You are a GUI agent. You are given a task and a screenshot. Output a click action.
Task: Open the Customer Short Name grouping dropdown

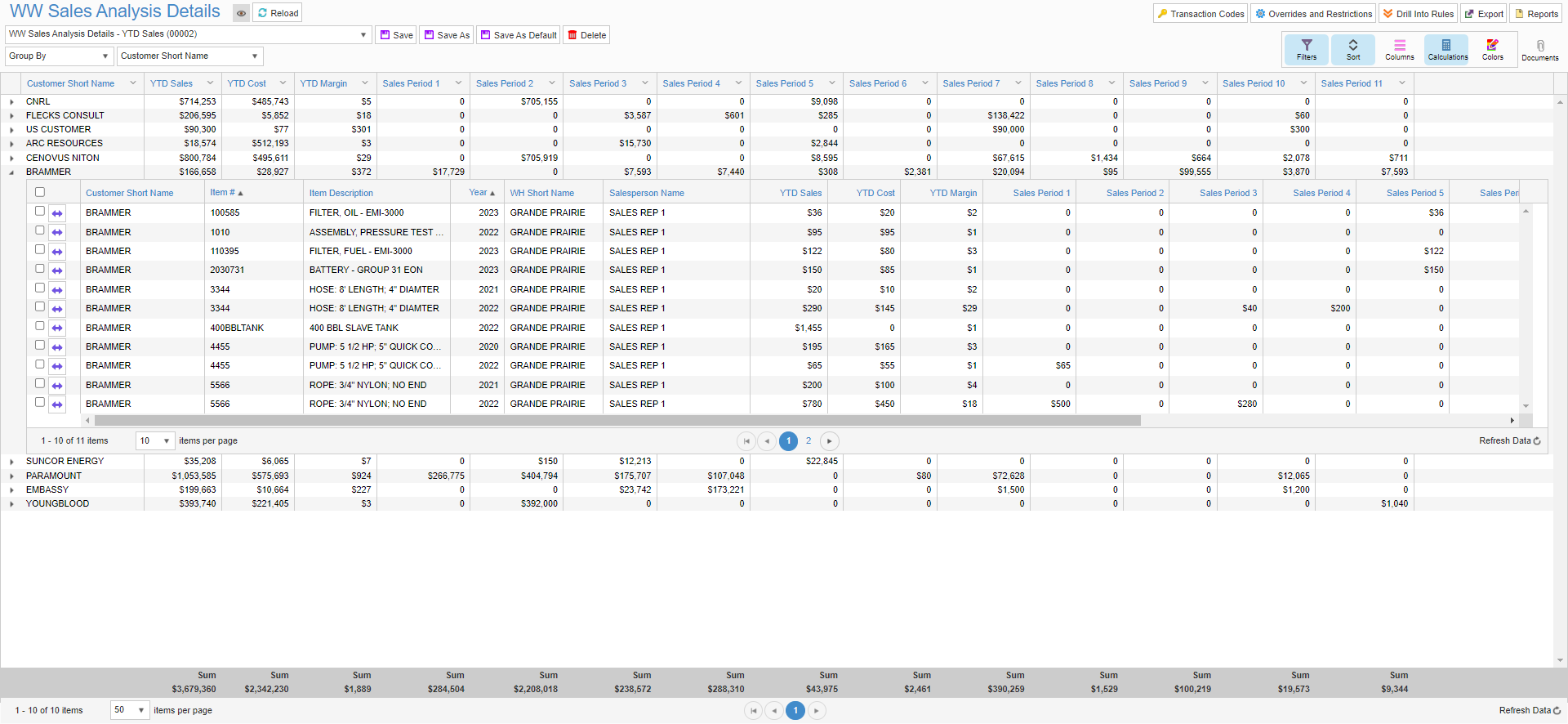[189, 56]
